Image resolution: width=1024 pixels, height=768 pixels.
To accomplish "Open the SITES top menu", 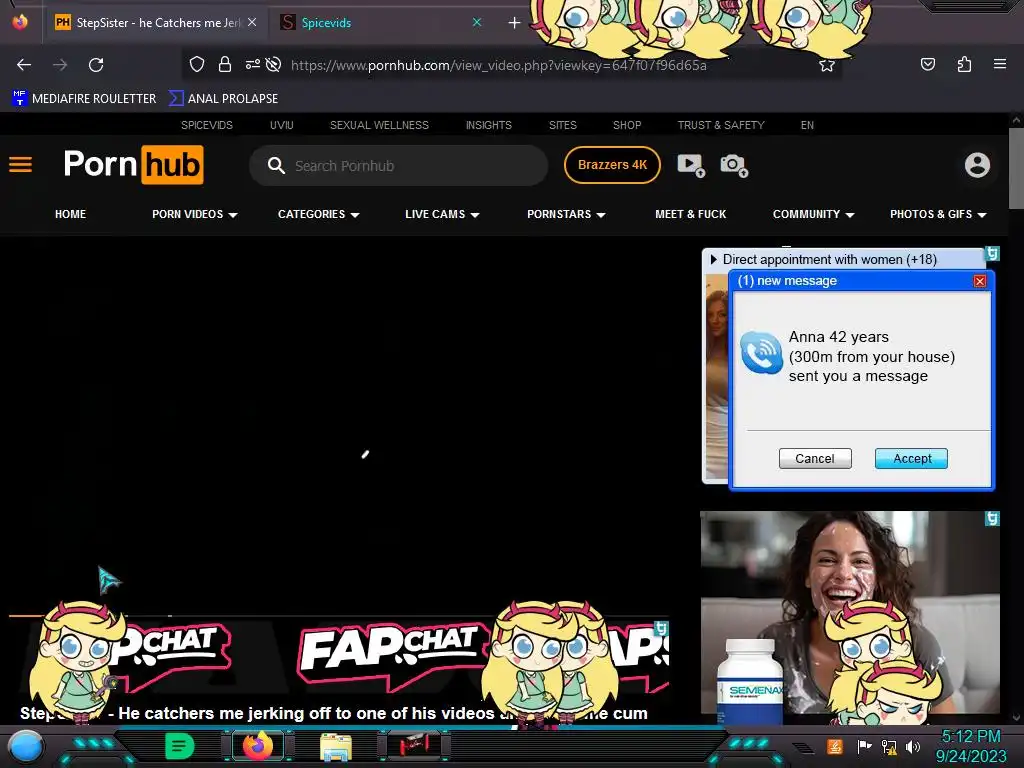I will click(x=563, y=125).
